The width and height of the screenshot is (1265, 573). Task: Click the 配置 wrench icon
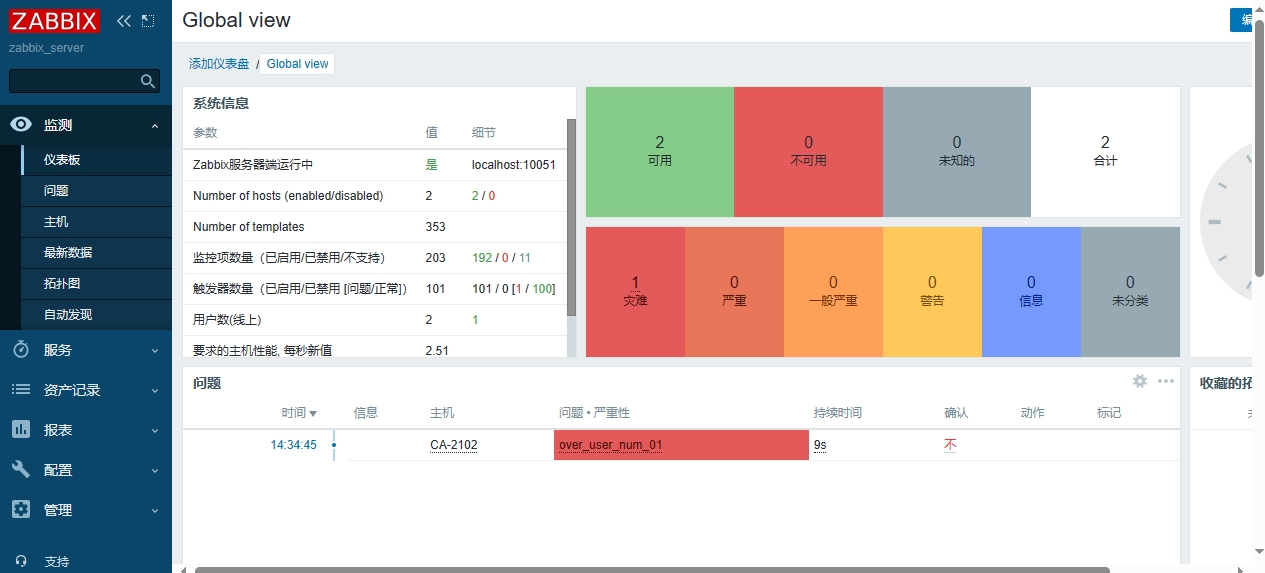point(21,470)
